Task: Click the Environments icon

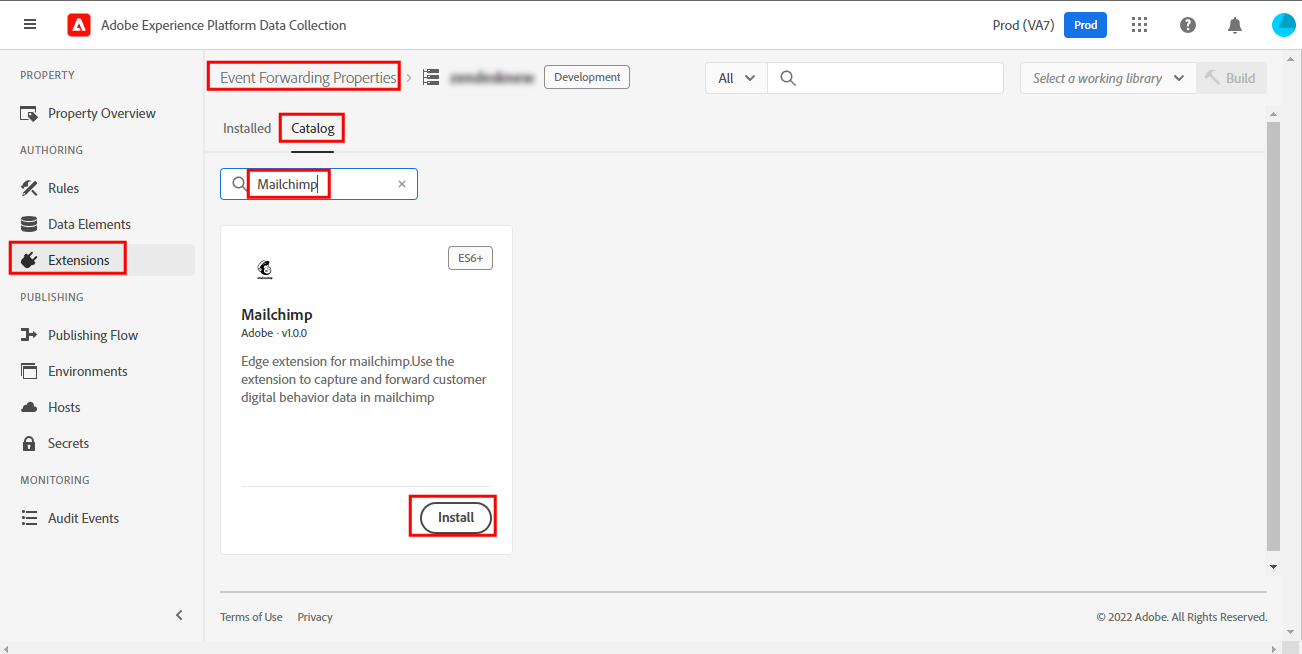Action: 29,371
